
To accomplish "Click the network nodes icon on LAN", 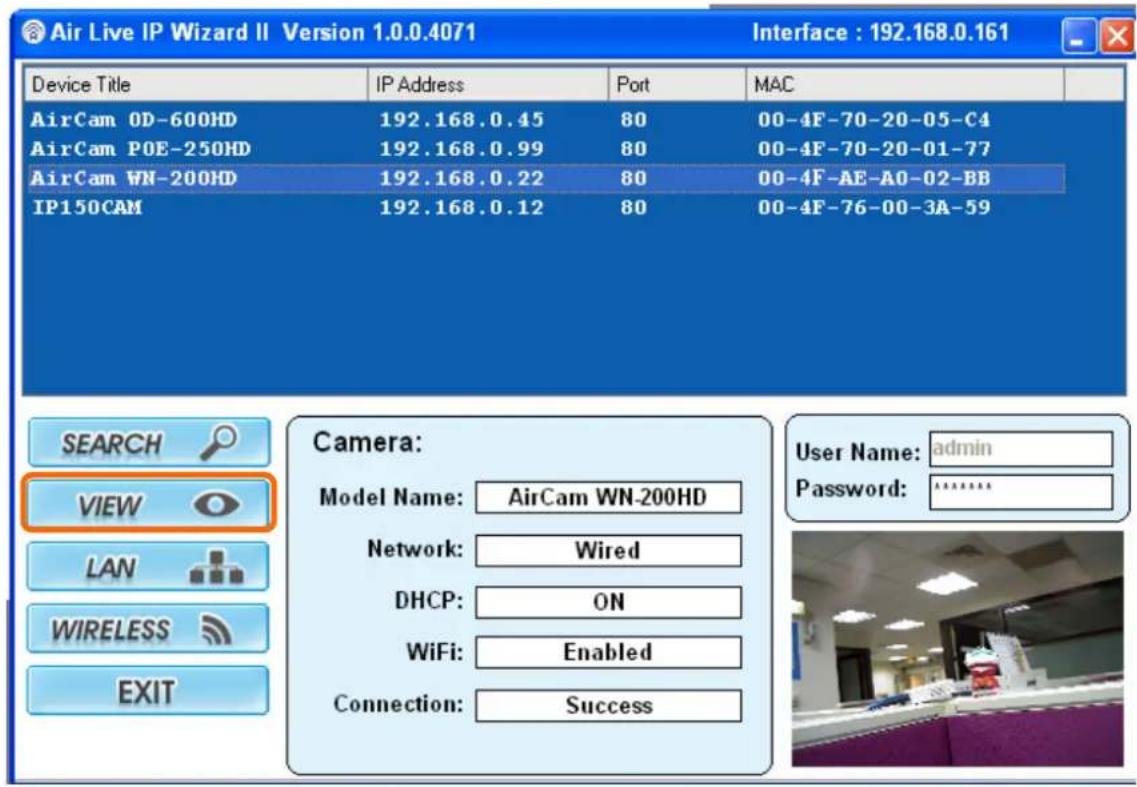I will pyautogui.click(x=217, y=567).
